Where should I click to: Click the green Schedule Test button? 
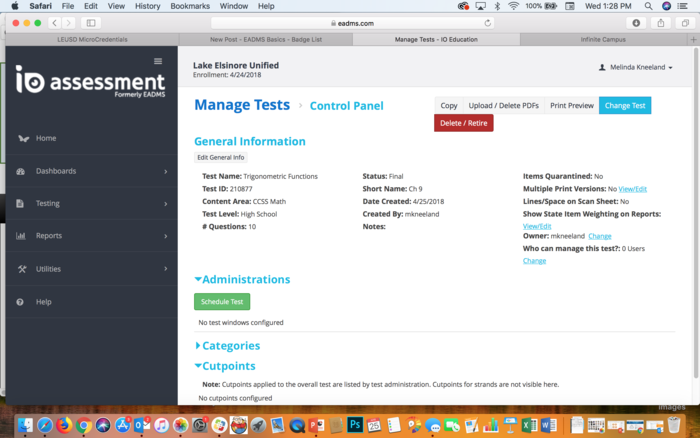pyautogui.click(x=222, y=301)
